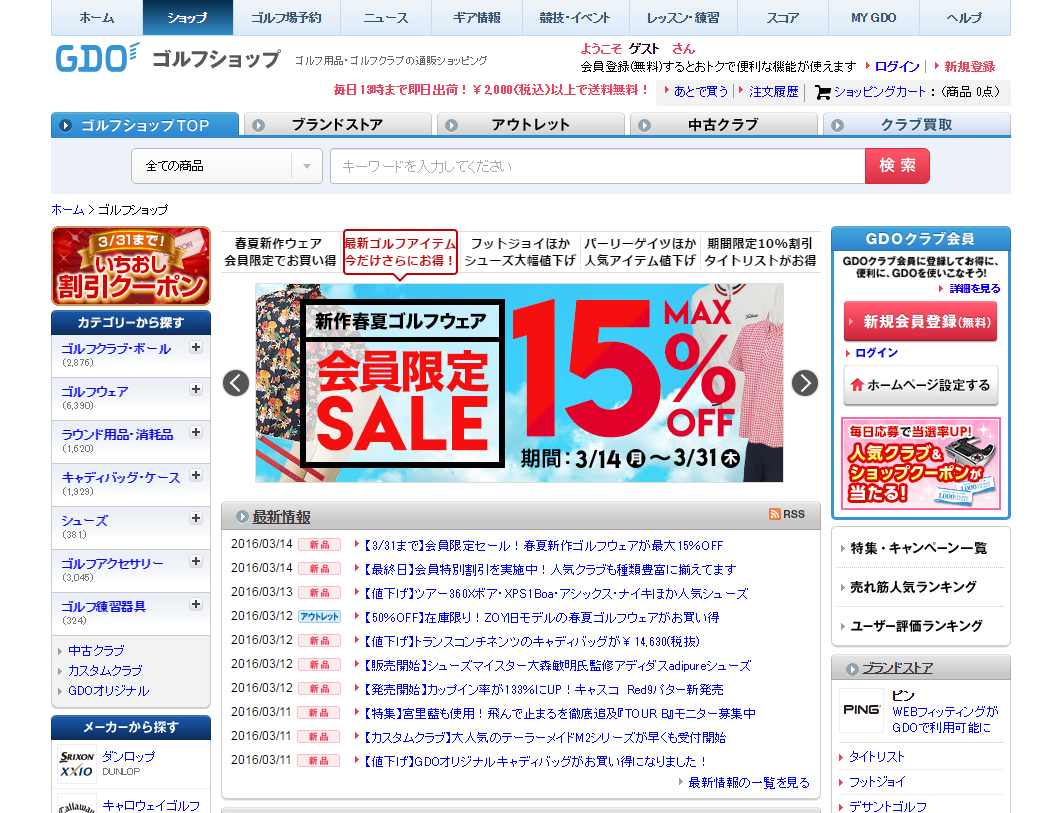Screen dimensions: 1052x813
Task: Click ホームページ設定する button
Action: (x=920, y=385)
